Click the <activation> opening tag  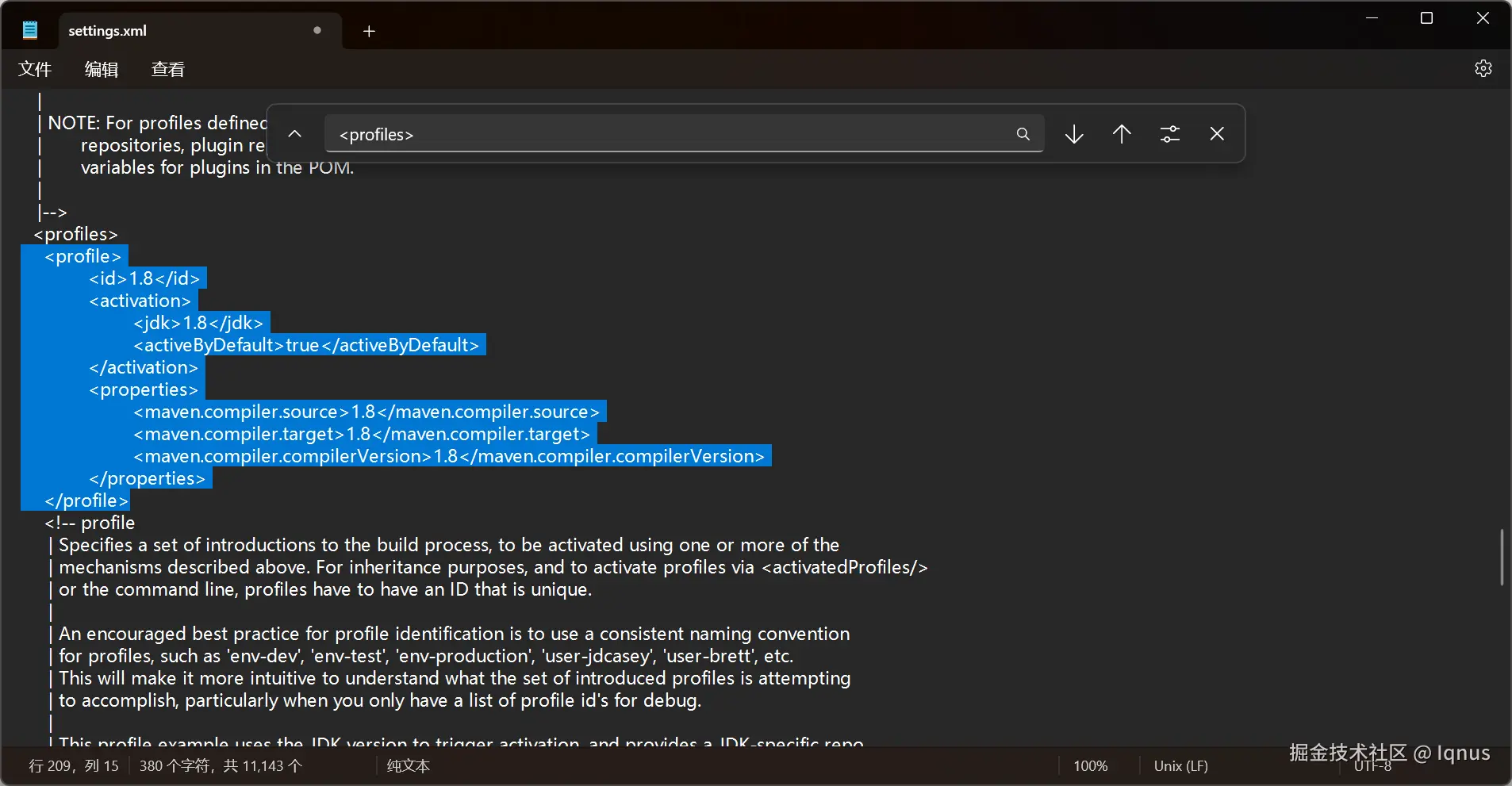tap(140, 301)
